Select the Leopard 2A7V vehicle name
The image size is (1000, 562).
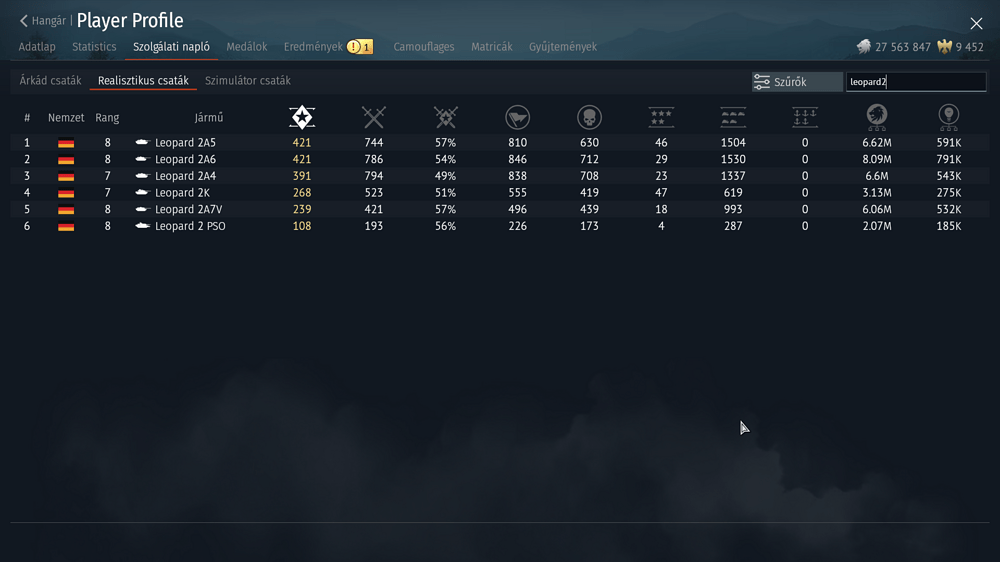coord(188,209)
